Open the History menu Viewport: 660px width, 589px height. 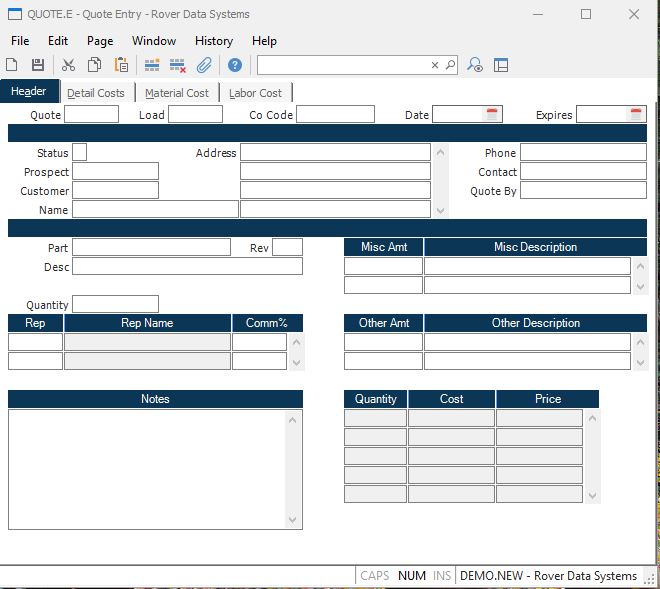pos(213,41)
